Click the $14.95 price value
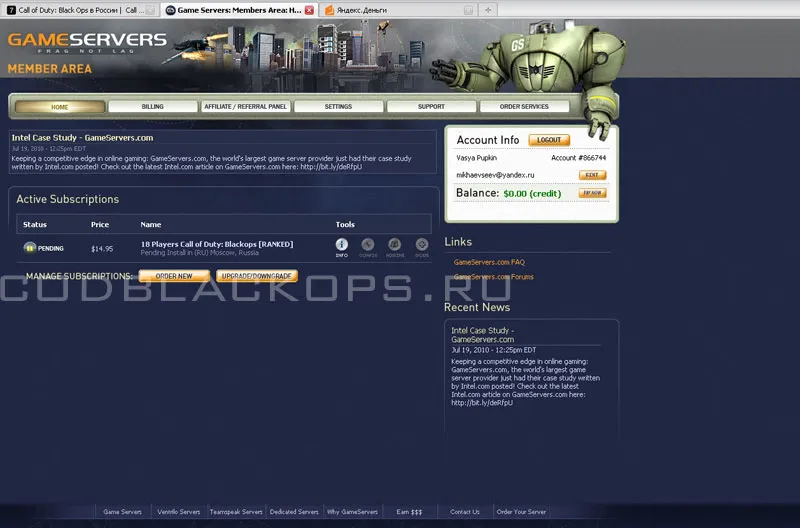 (102, 249)
